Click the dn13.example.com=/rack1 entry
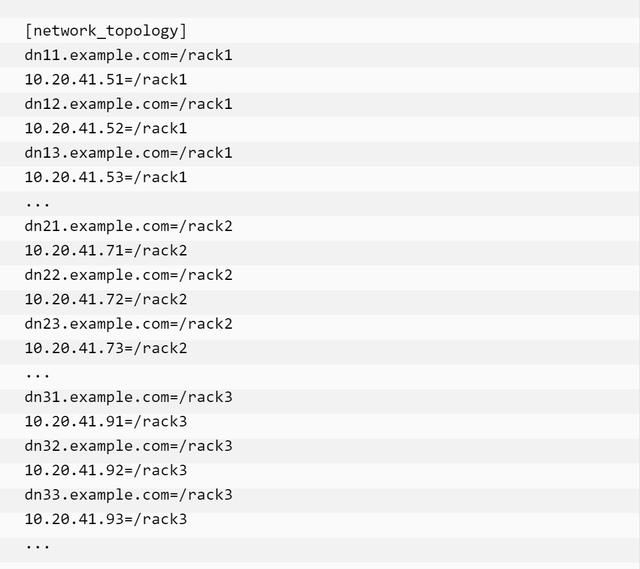 click(x=129, y=153)
